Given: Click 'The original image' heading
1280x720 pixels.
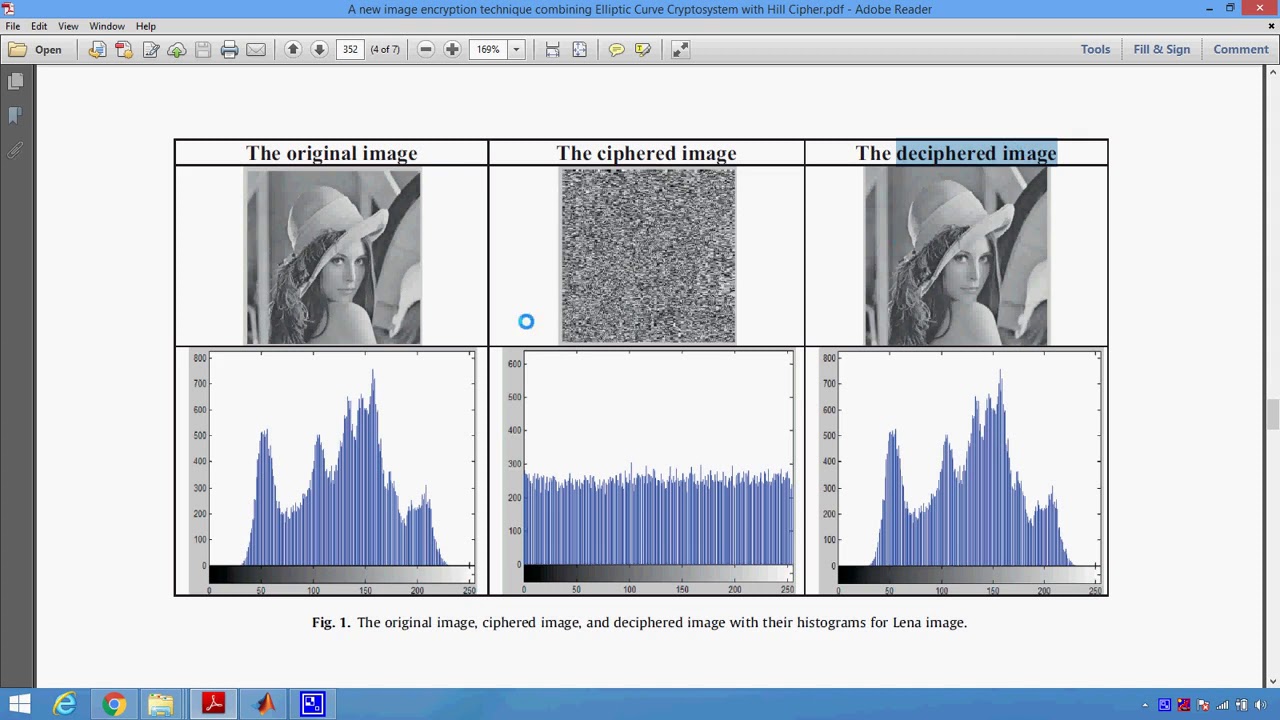Looking at the screenshot, I should [x=332, y=153].
